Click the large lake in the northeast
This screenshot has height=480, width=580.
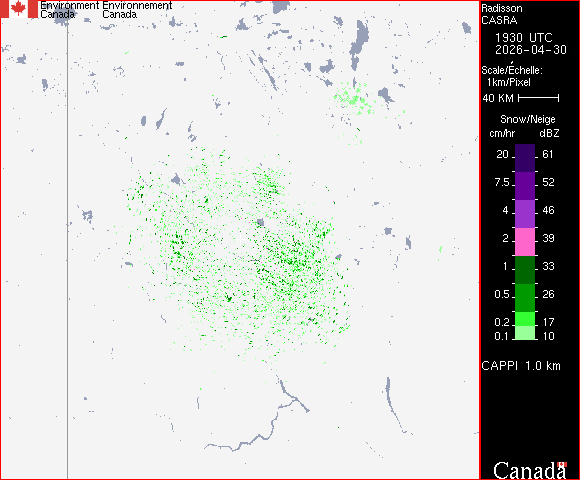[x=359, y=43]
